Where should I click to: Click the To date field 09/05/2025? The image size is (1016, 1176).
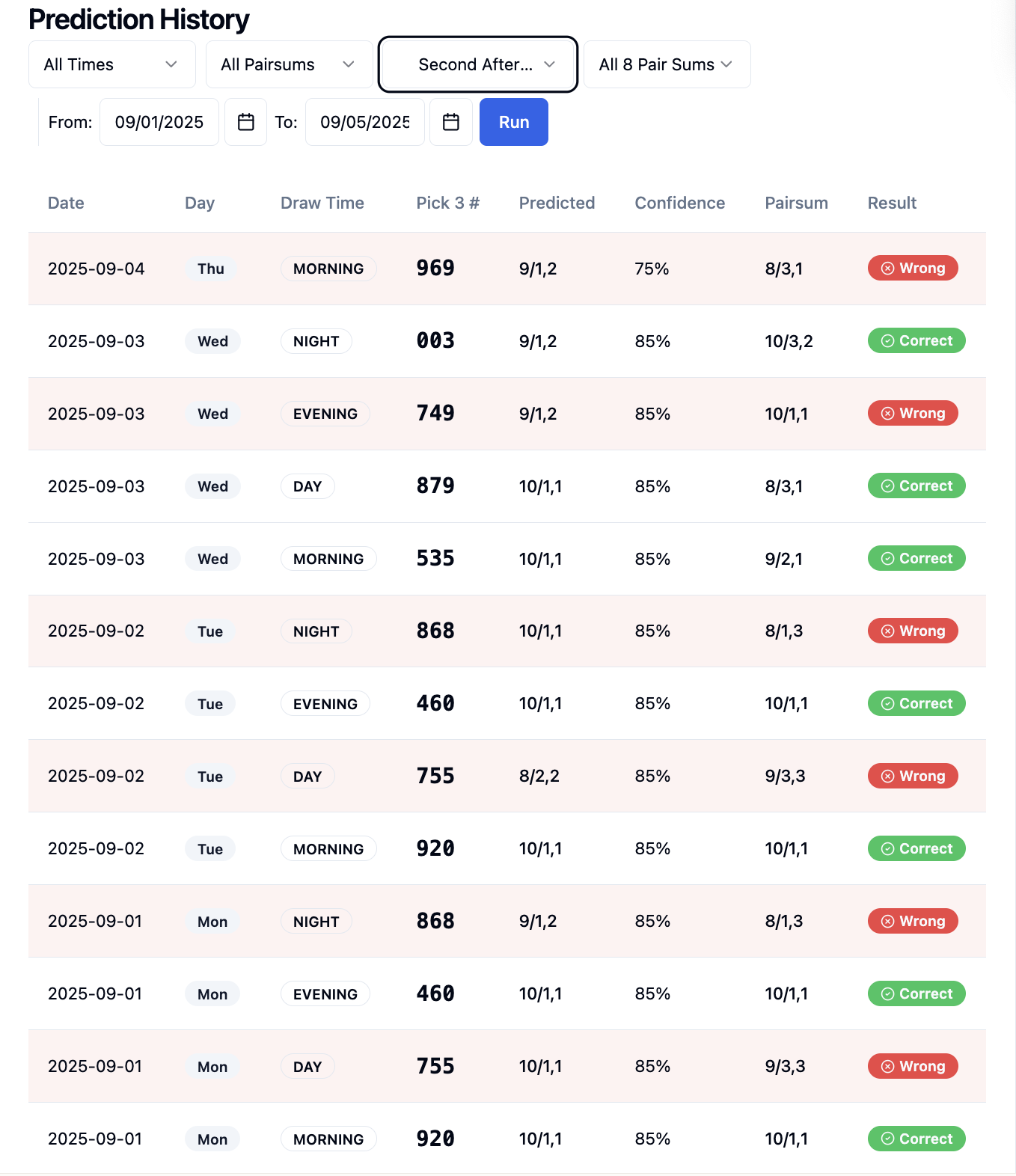(x=365, y=122)
